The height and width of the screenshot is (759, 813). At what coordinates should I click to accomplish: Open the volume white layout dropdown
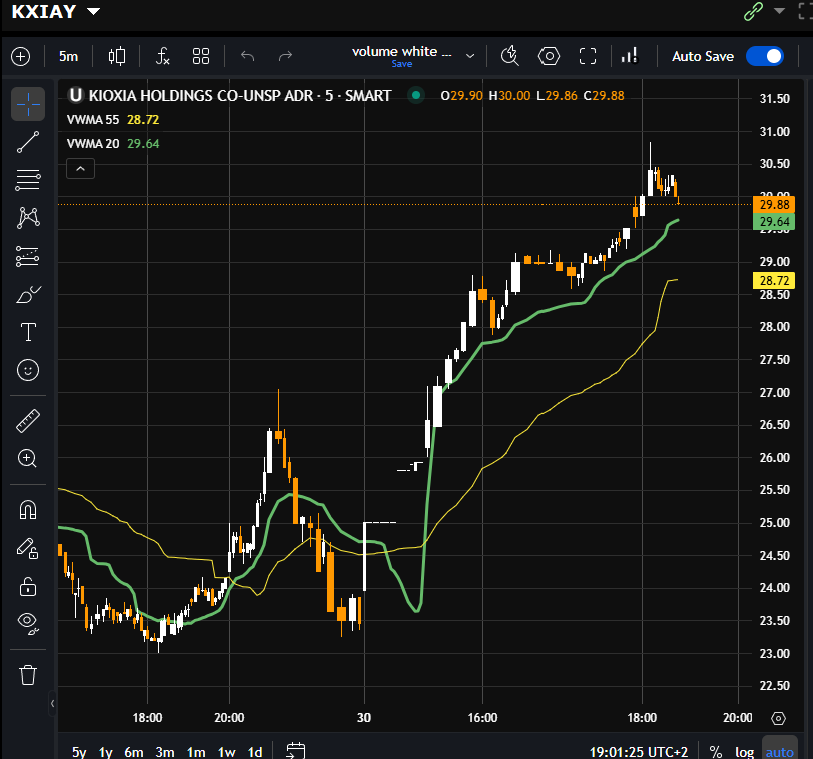tap(469, 56)
